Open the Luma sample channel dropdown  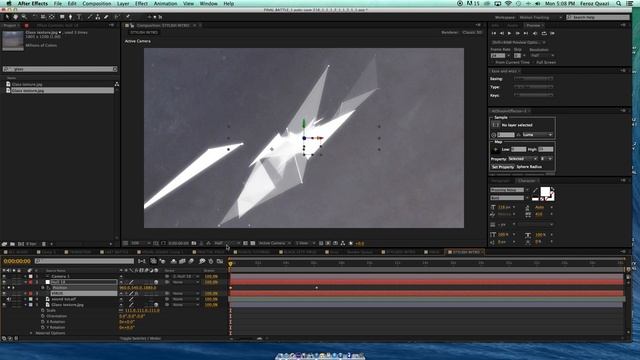538,135
